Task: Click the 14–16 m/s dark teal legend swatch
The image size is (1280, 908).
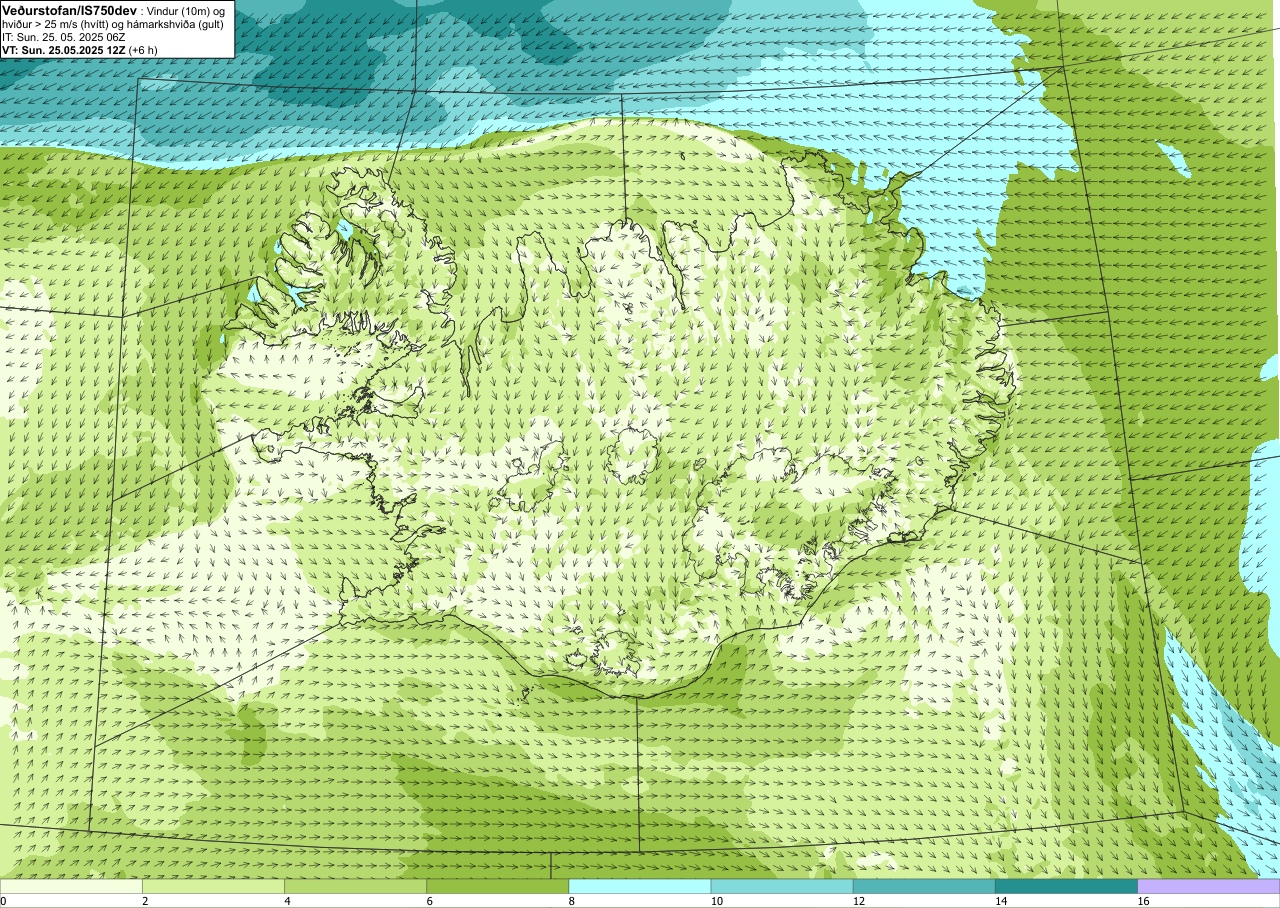Action: [x=1066, y=886]
